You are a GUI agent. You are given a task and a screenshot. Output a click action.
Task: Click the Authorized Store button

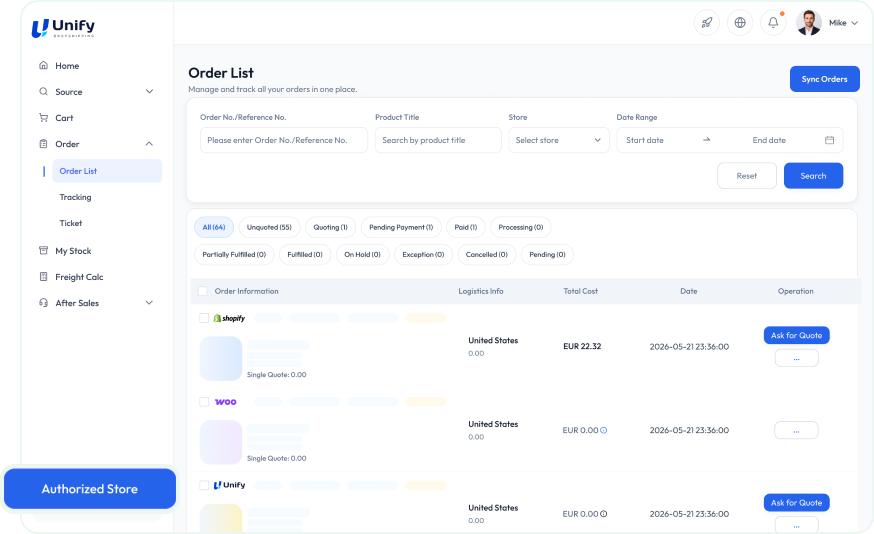click(x=90, y=489)
